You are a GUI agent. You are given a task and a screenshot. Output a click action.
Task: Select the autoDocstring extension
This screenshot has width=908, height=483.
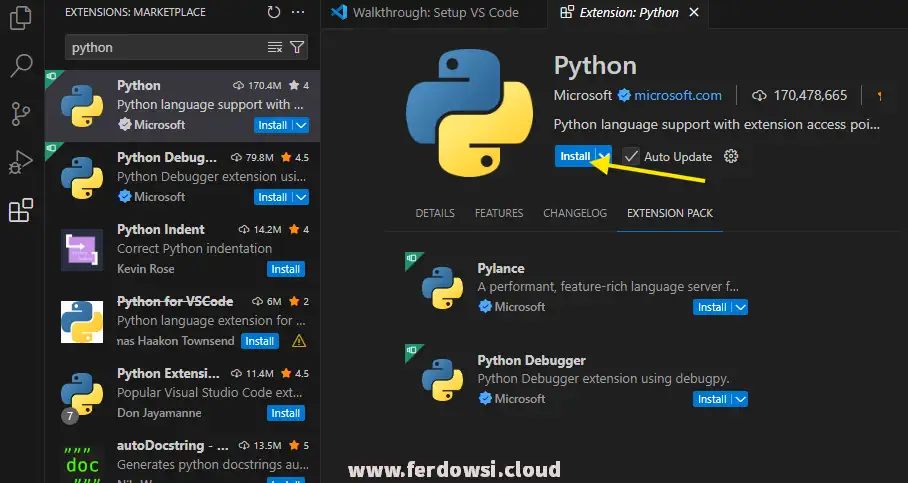pyautogui.click(x=182, y=458)
